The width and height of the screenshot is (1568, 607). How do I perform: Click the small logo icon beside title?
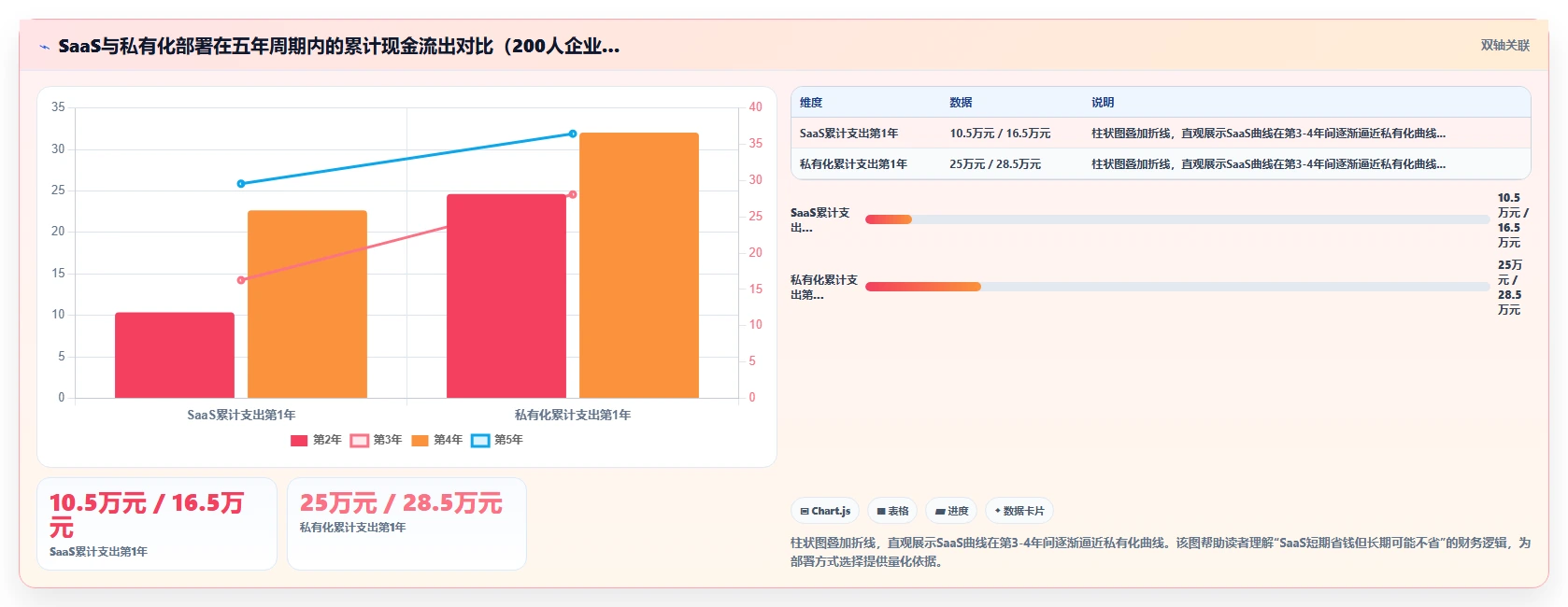[44, 47]
